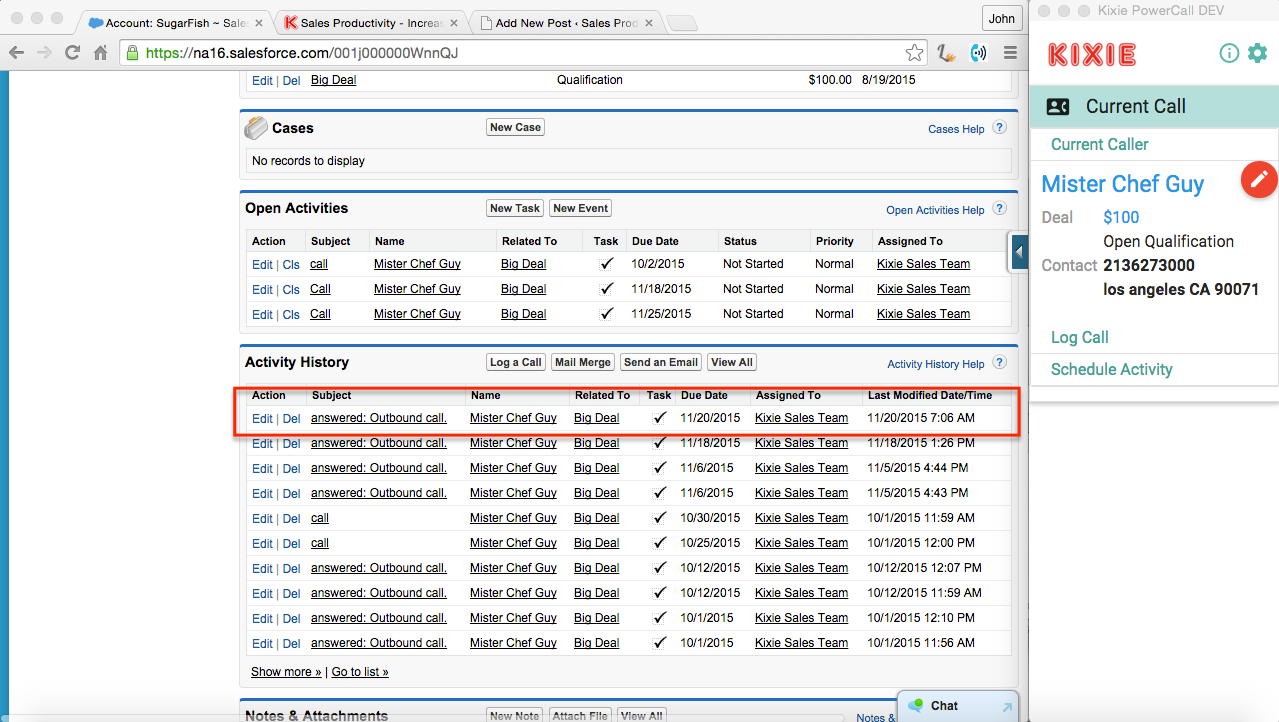Open Kixie settings gear
1279x722 pixels.
(x=1257, y=53)
